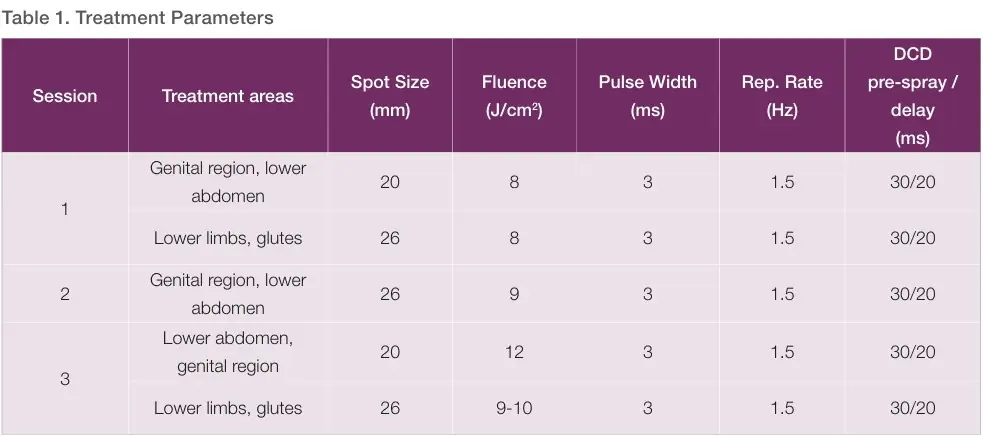Viewport: 983px width, 436px height.
Task: Click the fluence value 9-10
Action: point(514,408)
